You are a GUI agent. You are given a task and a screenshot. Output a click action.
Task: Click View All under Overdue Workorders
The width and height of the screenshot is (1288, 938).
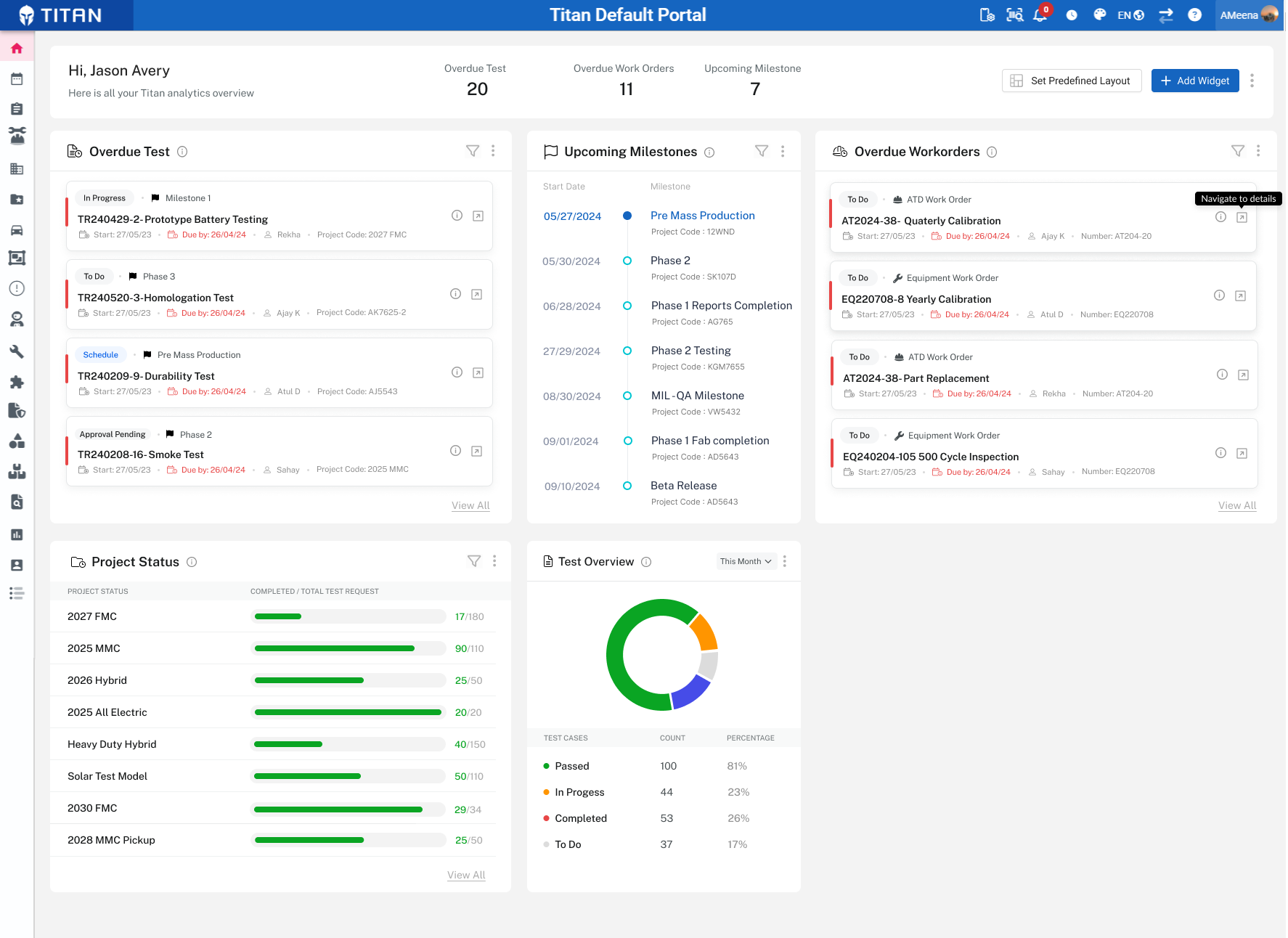pyautogui.click(x=1237, y=505)
